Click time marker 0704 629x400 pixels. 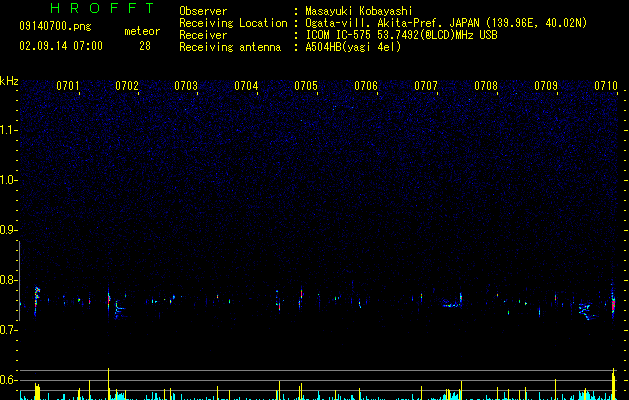246,86
